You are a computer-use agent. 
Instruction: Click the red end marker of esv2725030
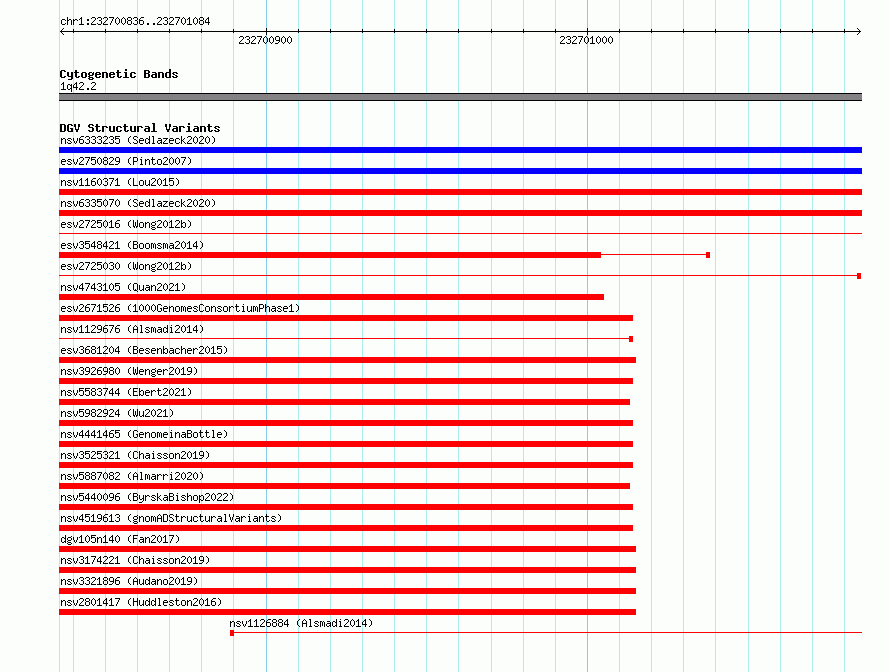coord(859,276)
